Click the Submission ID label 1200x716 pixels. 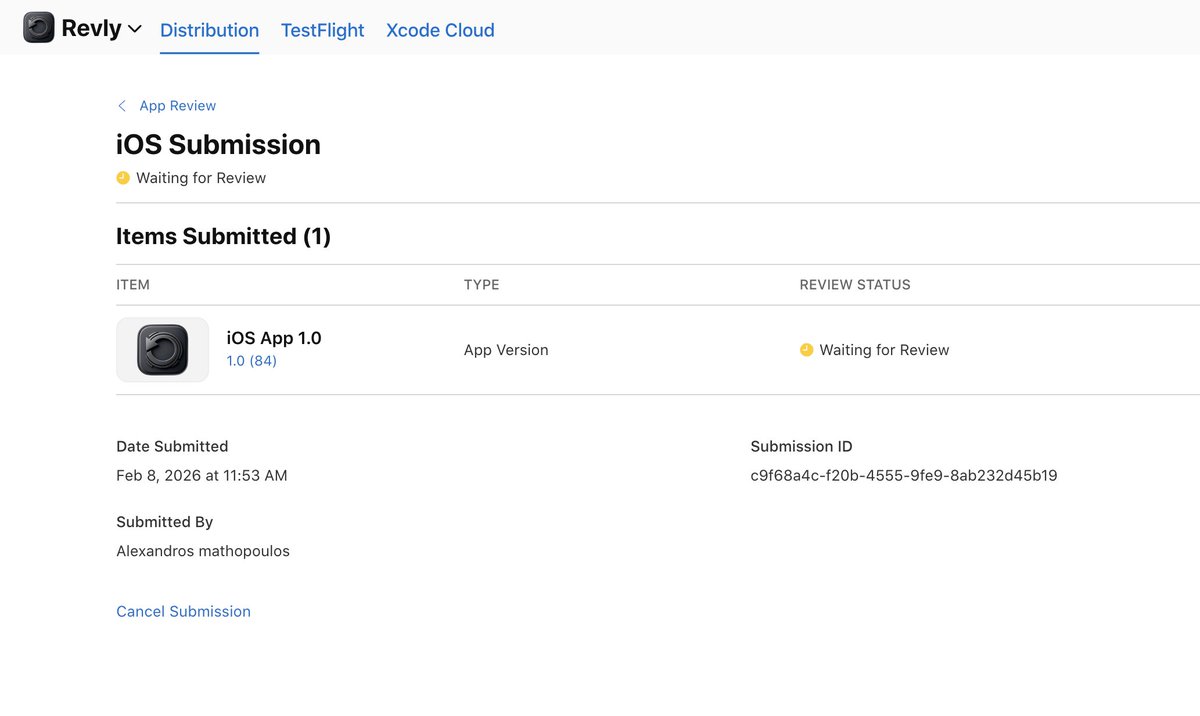pyautogui.click(x=802, y=447)
